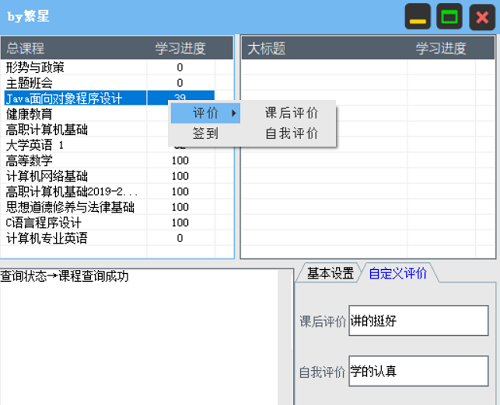500x405 pixels.
Task: Expand the 评价 submenu arrow
Action: click(234, 113)
